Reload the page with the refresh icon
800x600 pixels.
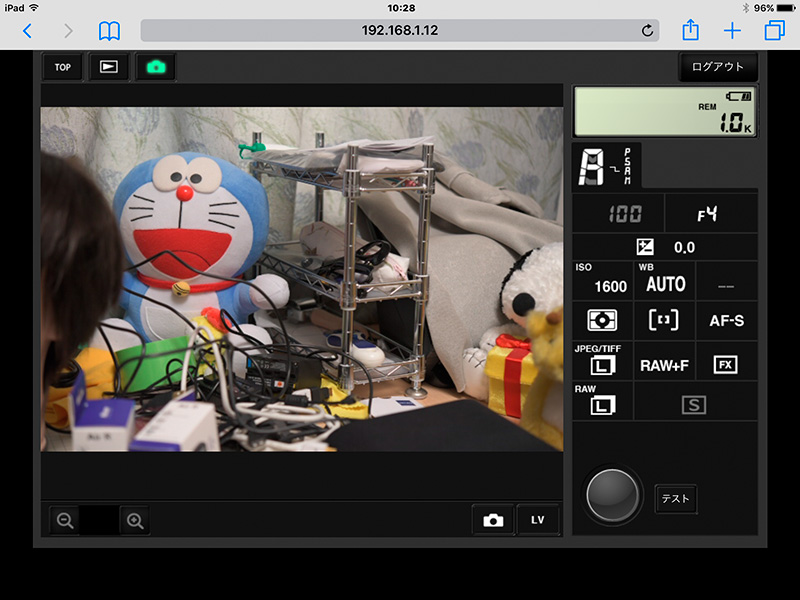click(647, 31)
